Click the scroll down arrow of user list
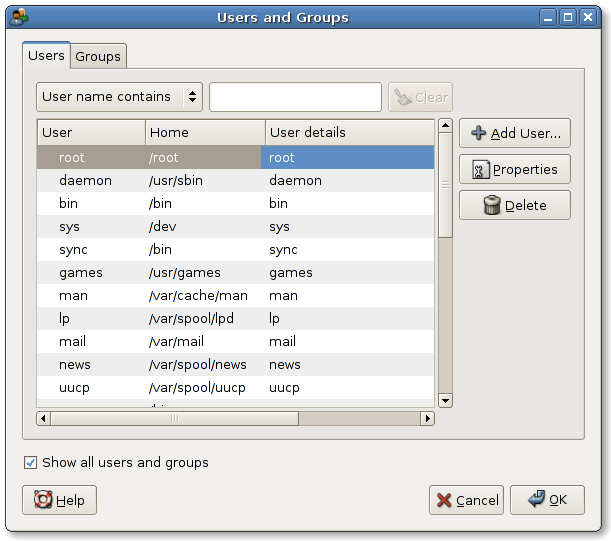The height and width of the screenshot is (541, 611). 445,400
